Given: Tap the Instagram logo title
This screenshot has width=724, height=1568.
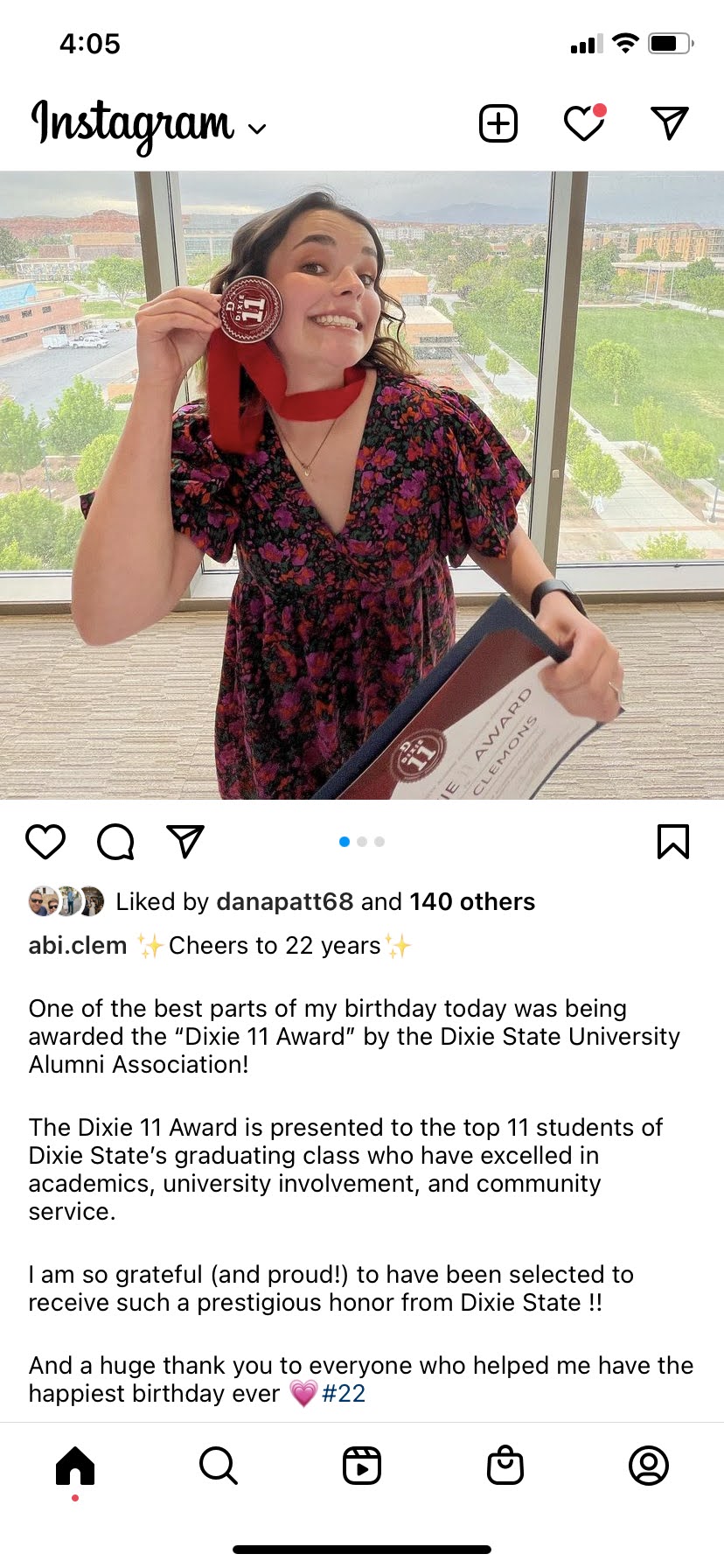Looking at the screenshot, I should [x=133, y=125].
